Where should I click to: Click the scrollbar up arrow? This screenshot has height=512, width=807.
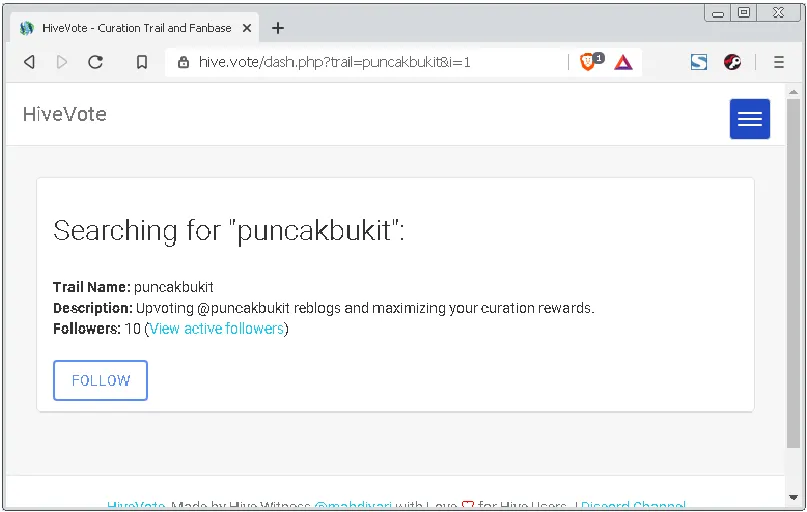coord(793,92)
